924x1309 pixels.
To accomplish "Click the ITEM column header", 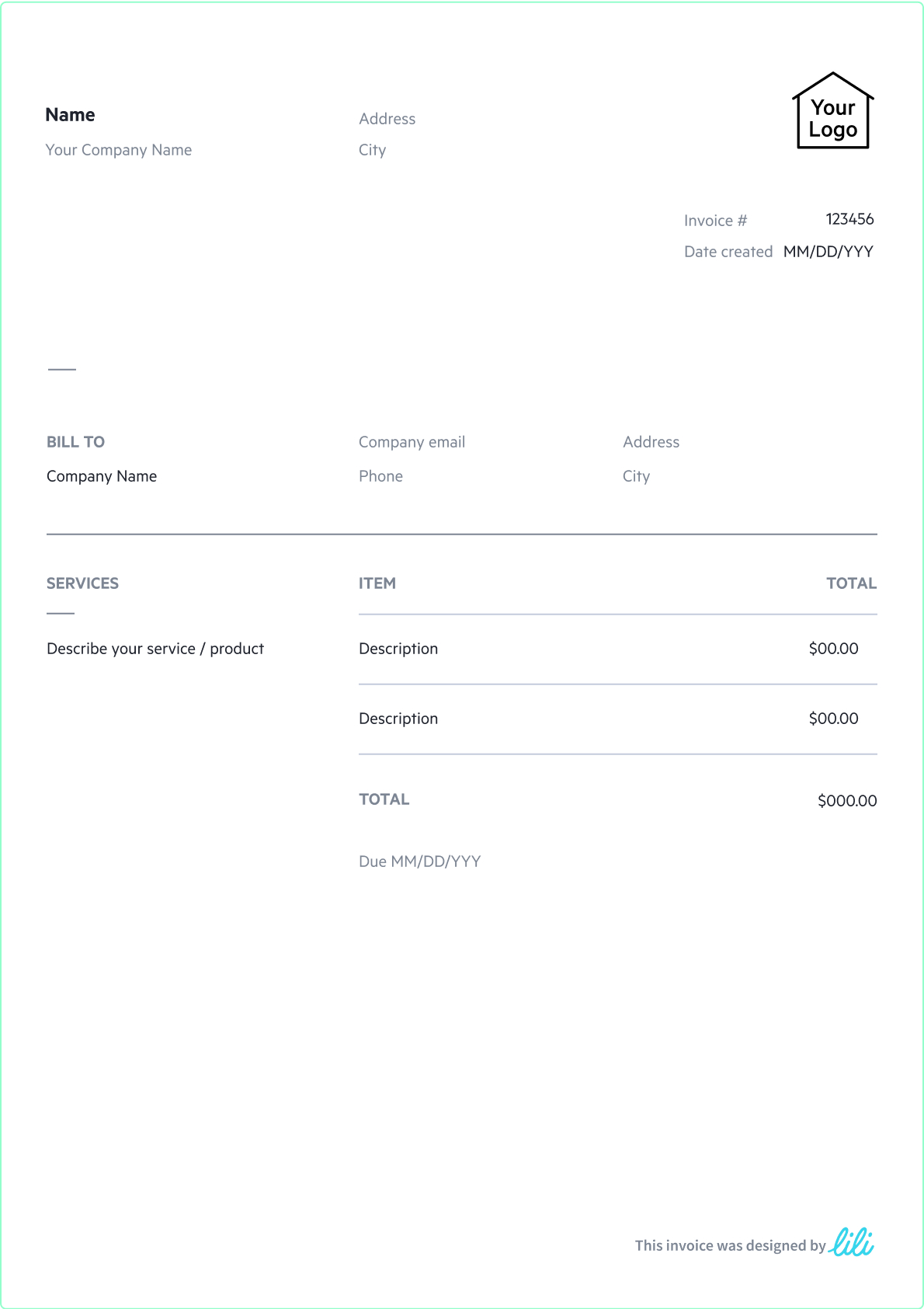I will (377, 583).
